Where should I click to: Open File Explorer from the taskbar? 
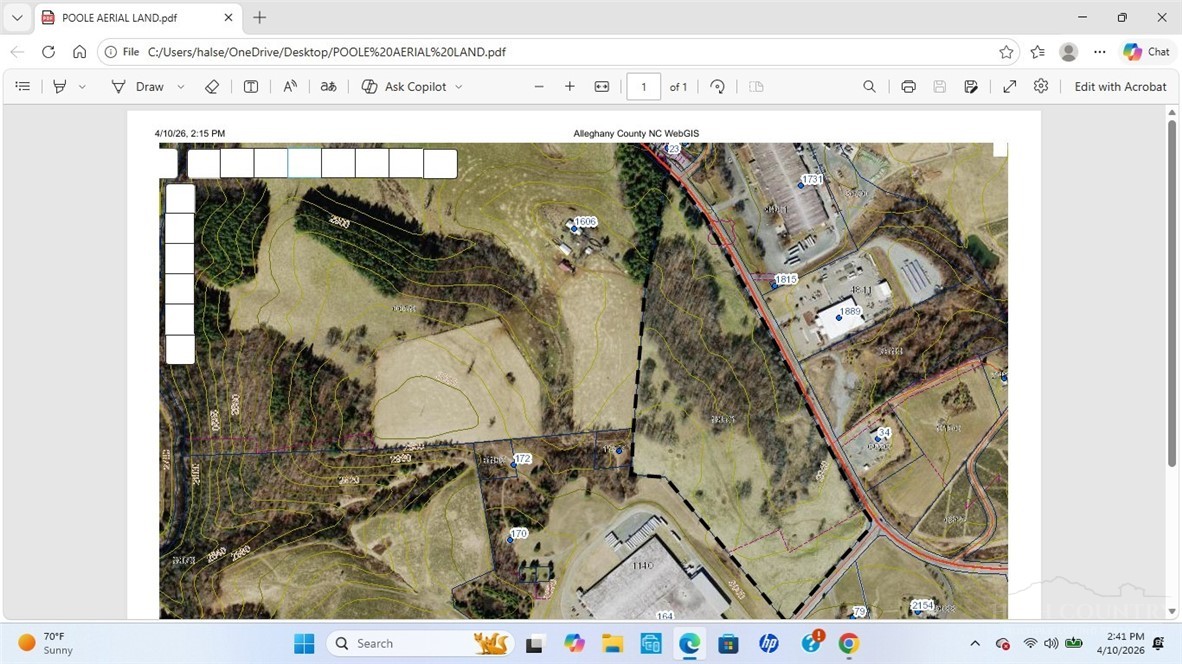click(x=612, y=643)
